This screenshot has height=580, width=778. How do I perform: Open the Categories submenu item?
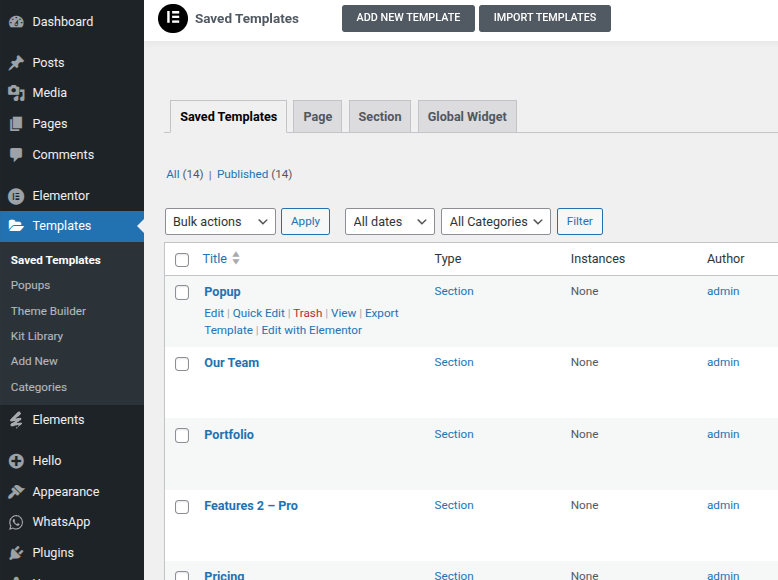39,387
